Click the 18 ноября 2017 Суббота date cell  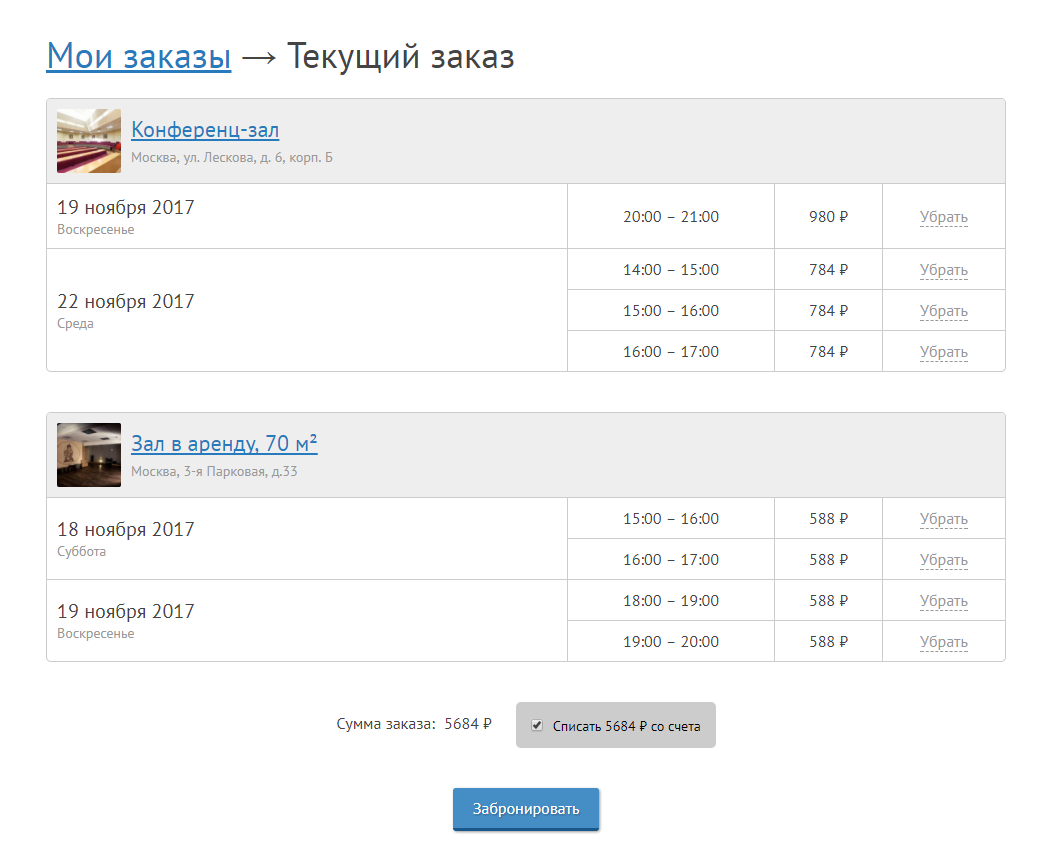126,530
